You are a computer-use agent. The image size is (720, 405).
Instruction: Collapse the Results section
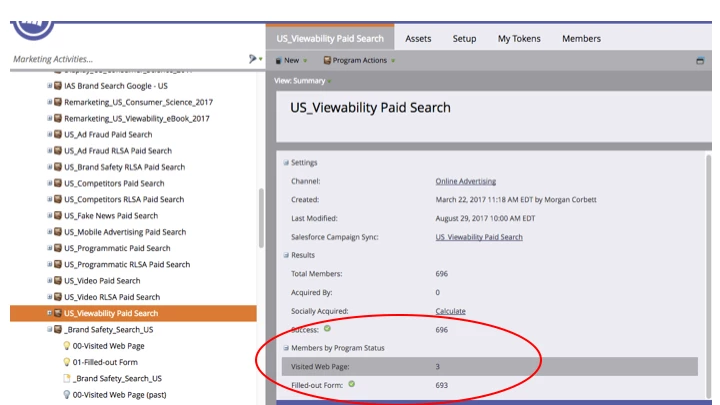(286, 255)
